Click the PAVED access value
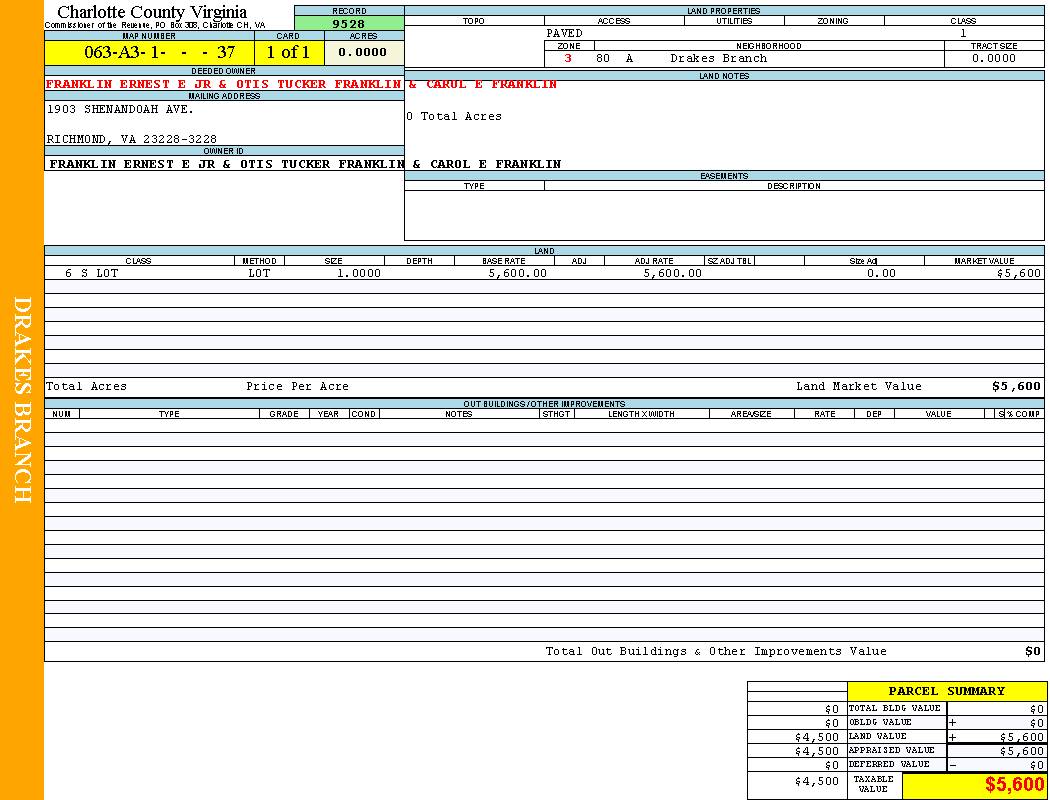 [564, 33]
